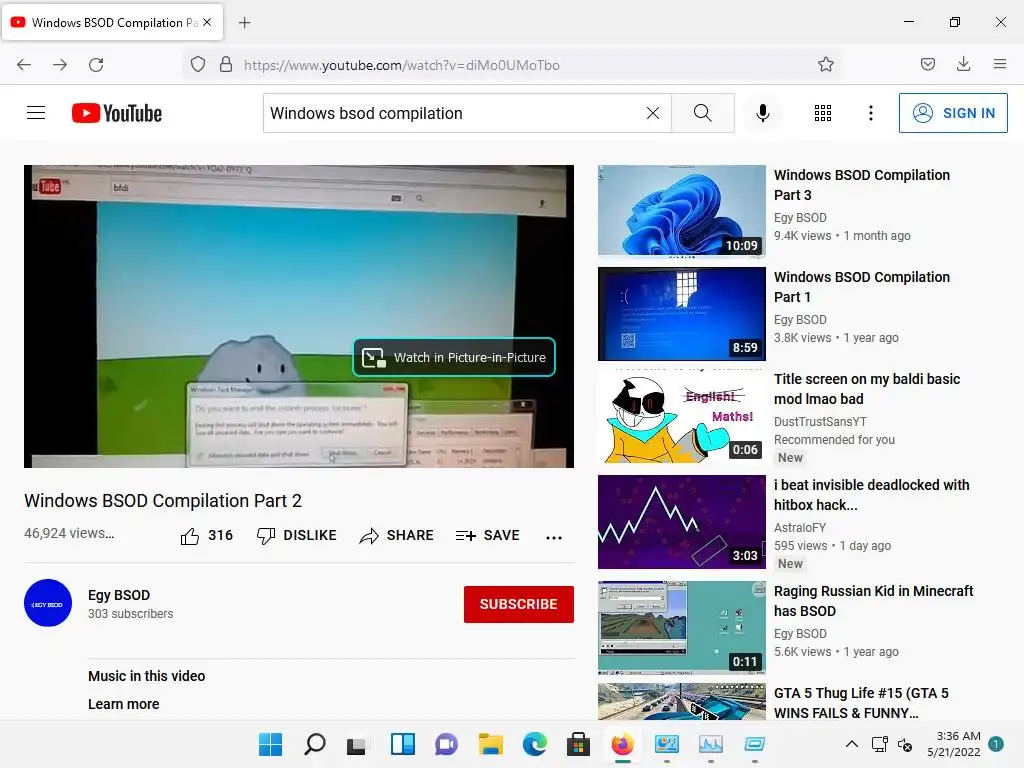
Task: Open the Egy BSOD channel avatar
Action: coord(48,603)
